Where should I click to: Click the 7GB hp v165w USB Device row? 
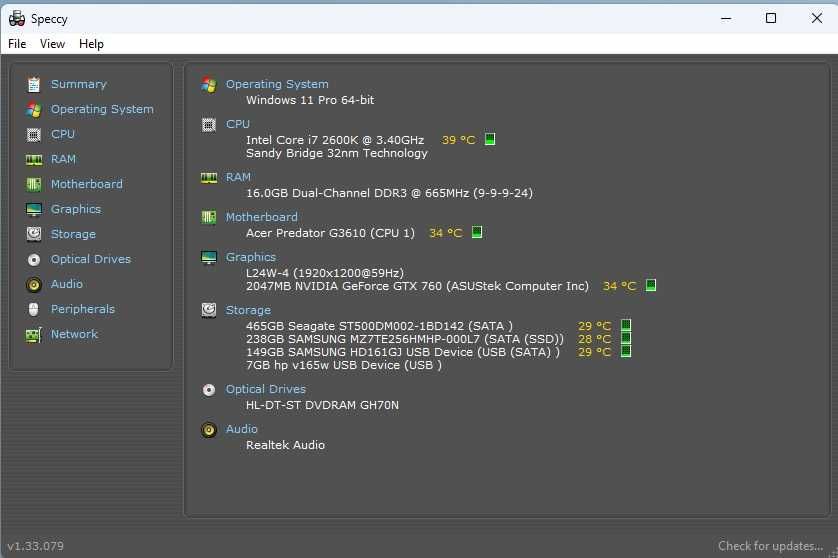(344, 365)
